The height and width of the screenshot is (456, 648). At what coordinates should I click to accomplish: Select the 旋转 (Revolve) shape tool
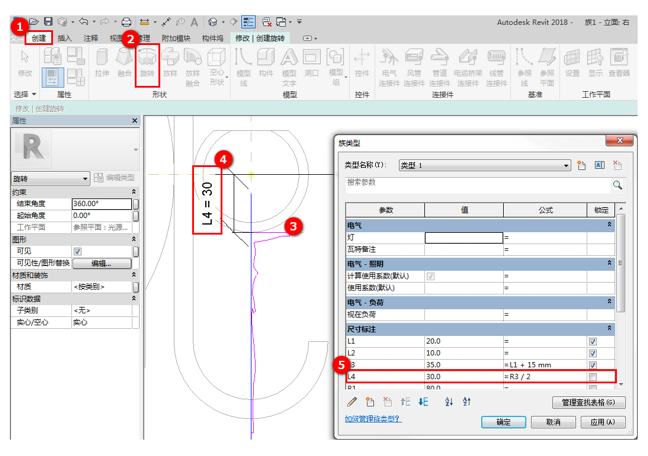click(147, 63)
